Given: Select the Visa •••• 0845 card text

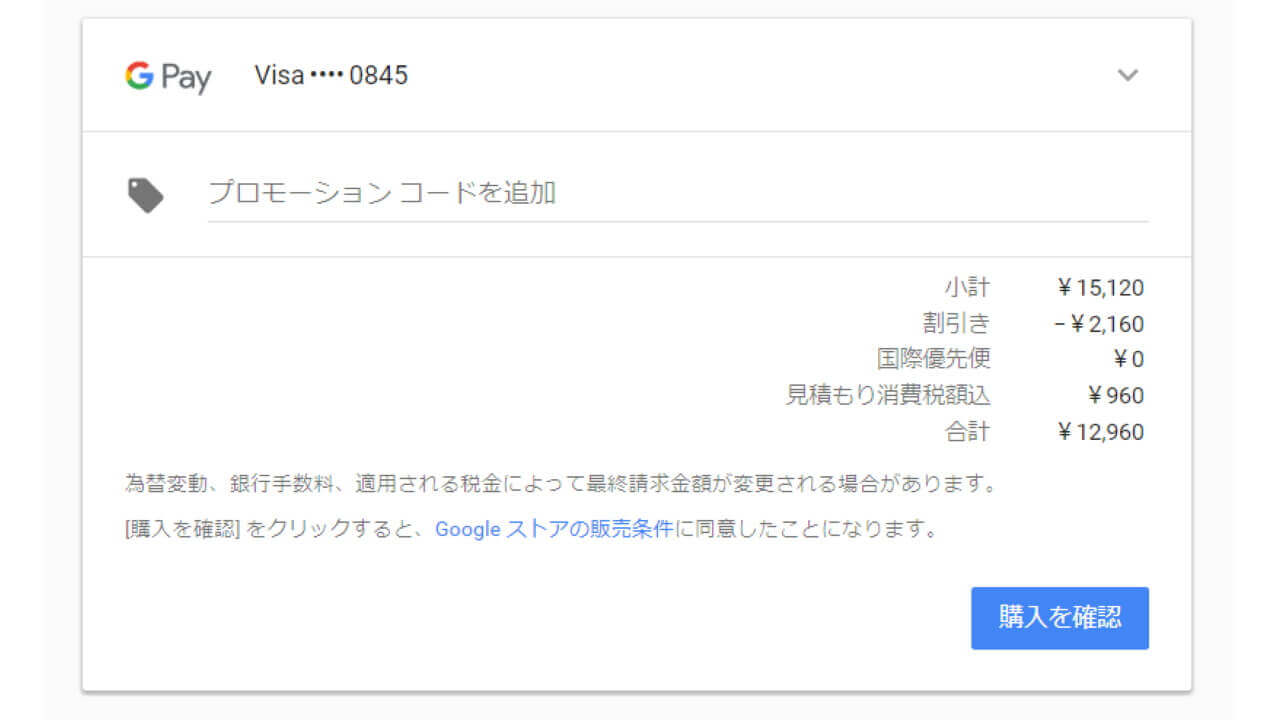Looking at the screenshot, I should pyautogui.click(x=331, y=76).
